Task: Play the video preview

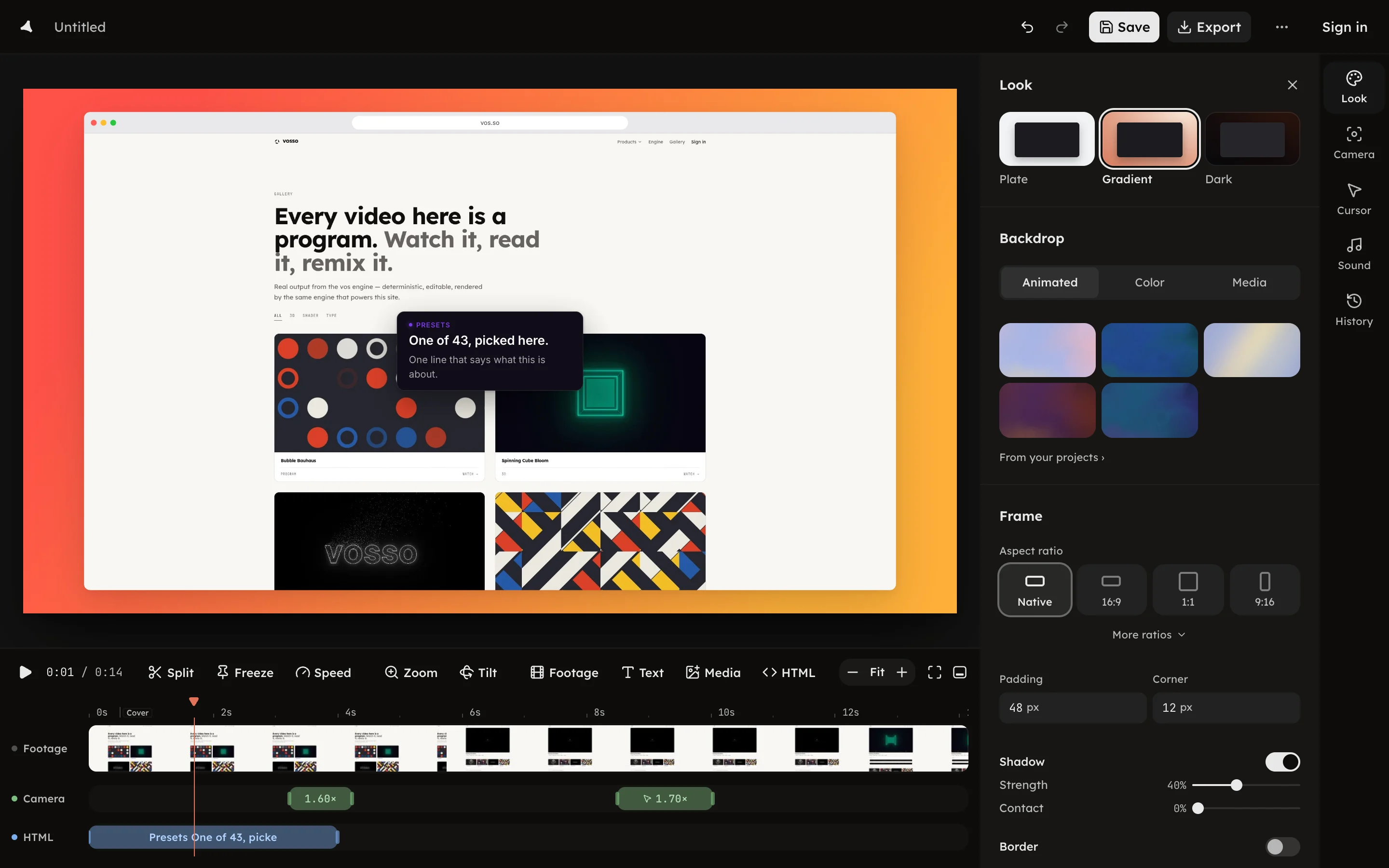Action: pyautogui.click(x=25, y=672)
